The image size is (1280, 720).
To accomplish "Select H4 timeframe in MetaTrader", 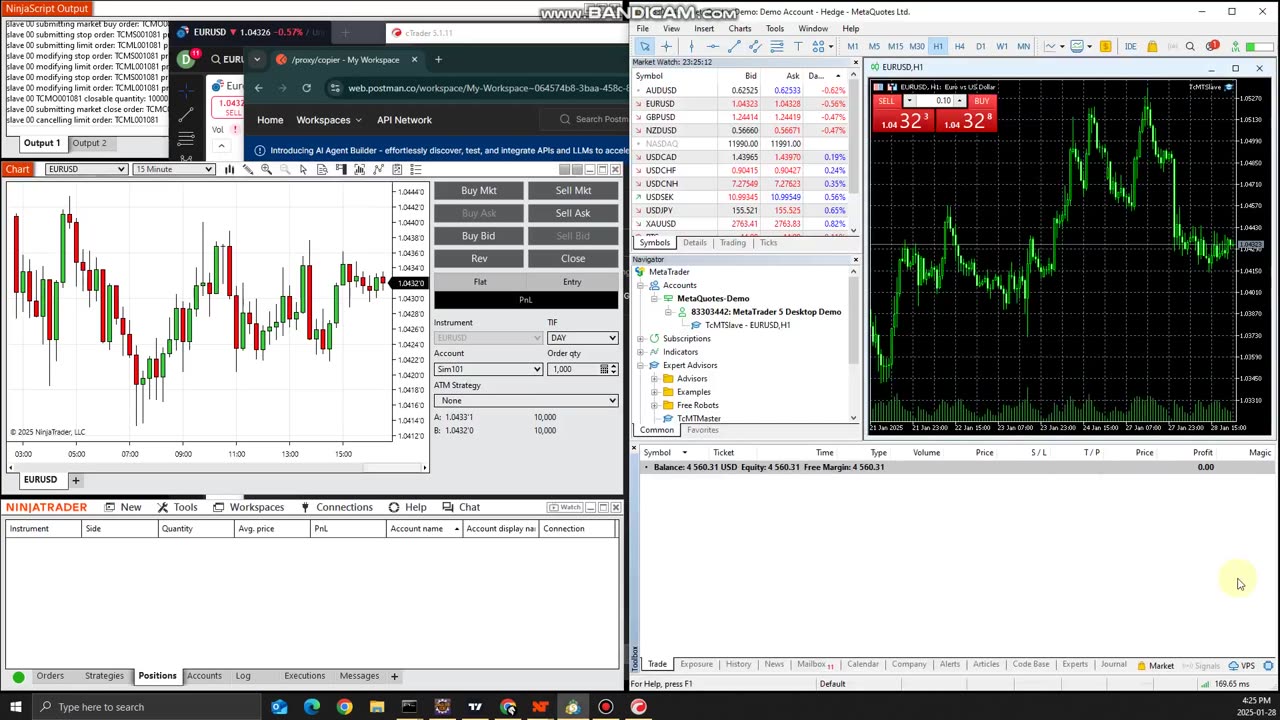I will pos(960,46).
